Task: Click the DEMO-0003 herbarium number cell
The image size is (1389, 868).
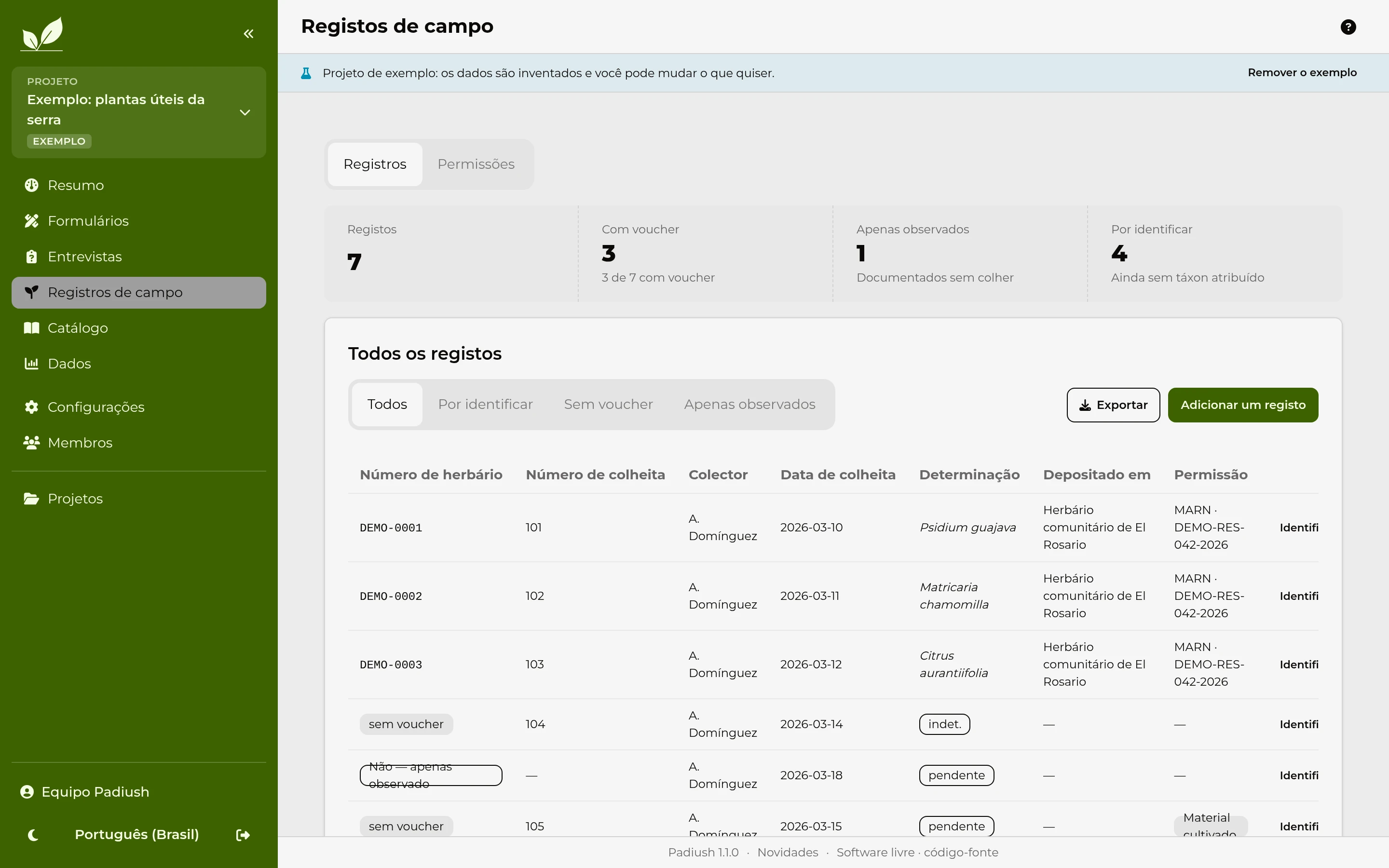Action: [391, 665]
